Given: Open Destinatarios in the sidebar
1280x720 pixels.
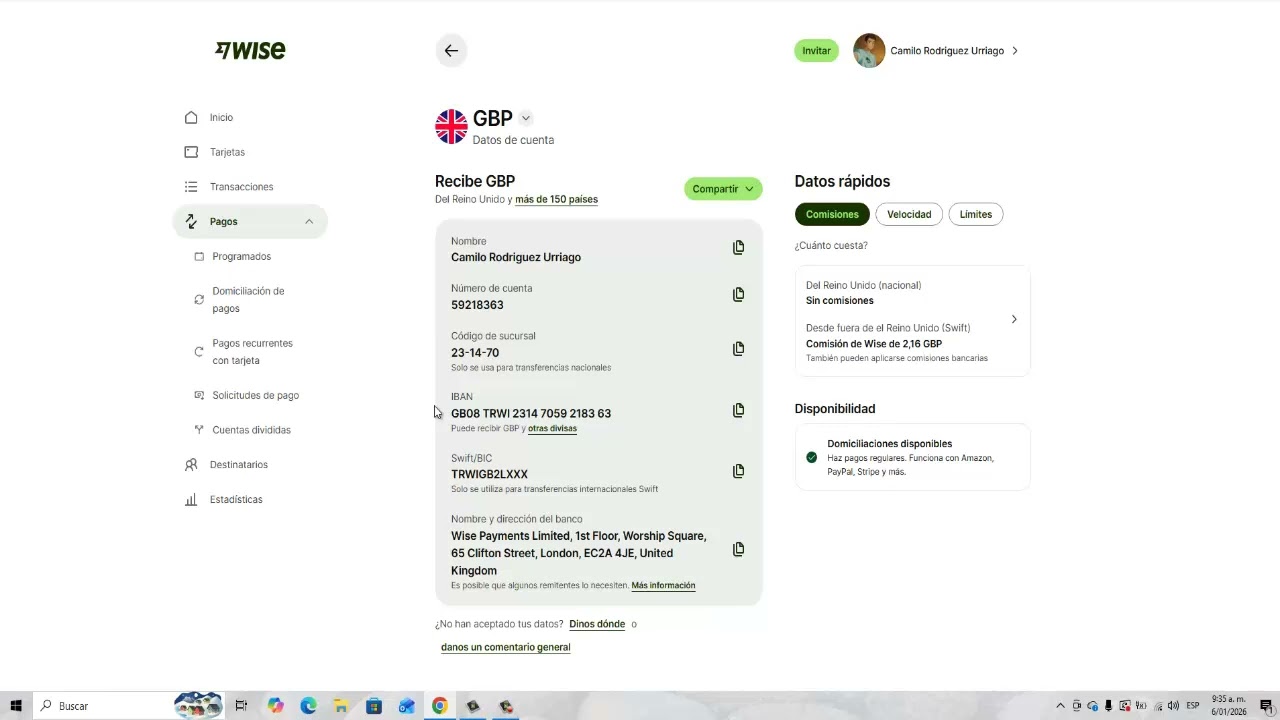Looking at the screenshot, I should click(238, 465).
